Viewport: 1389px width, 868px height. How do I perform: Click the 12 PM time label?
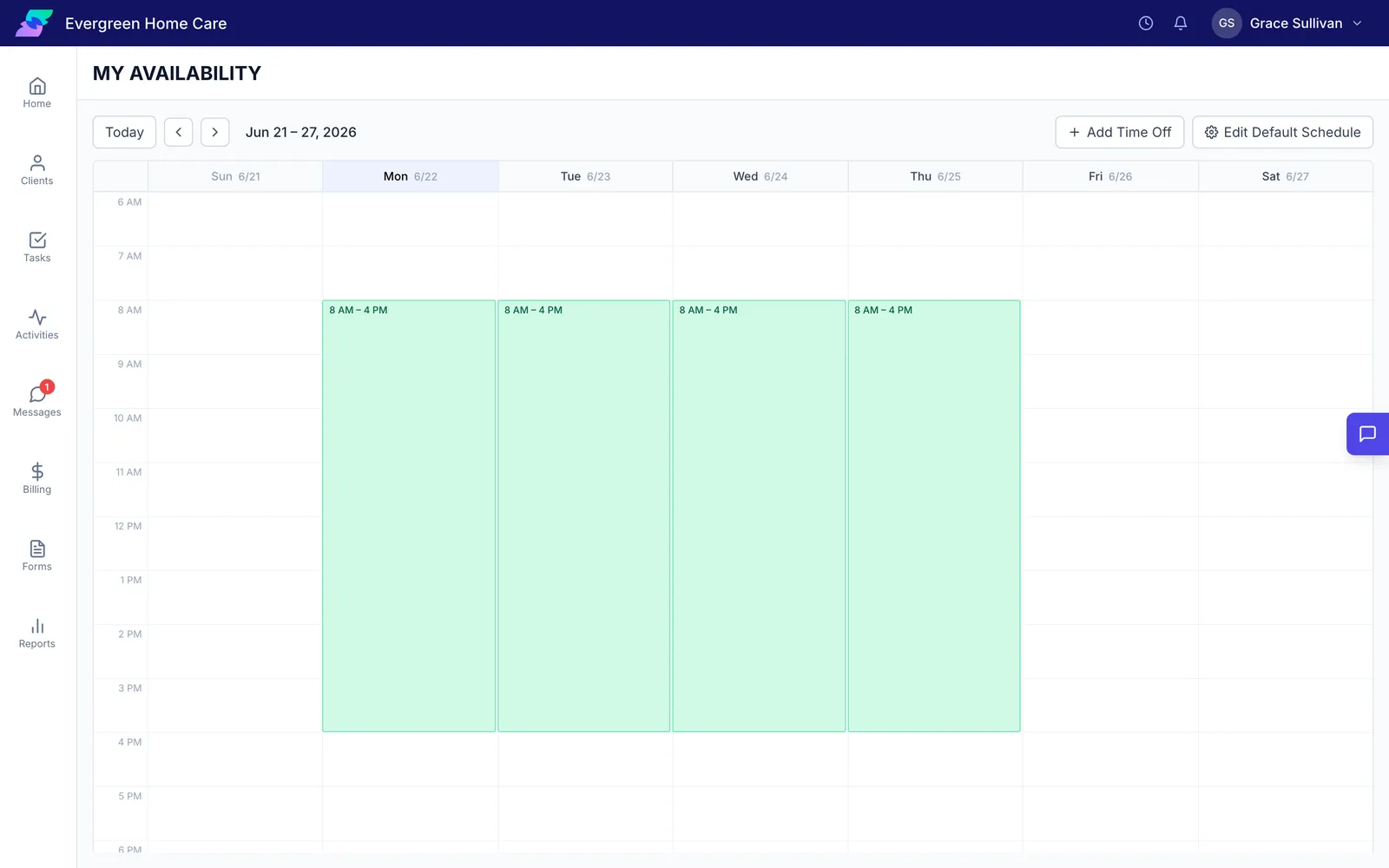128,526
